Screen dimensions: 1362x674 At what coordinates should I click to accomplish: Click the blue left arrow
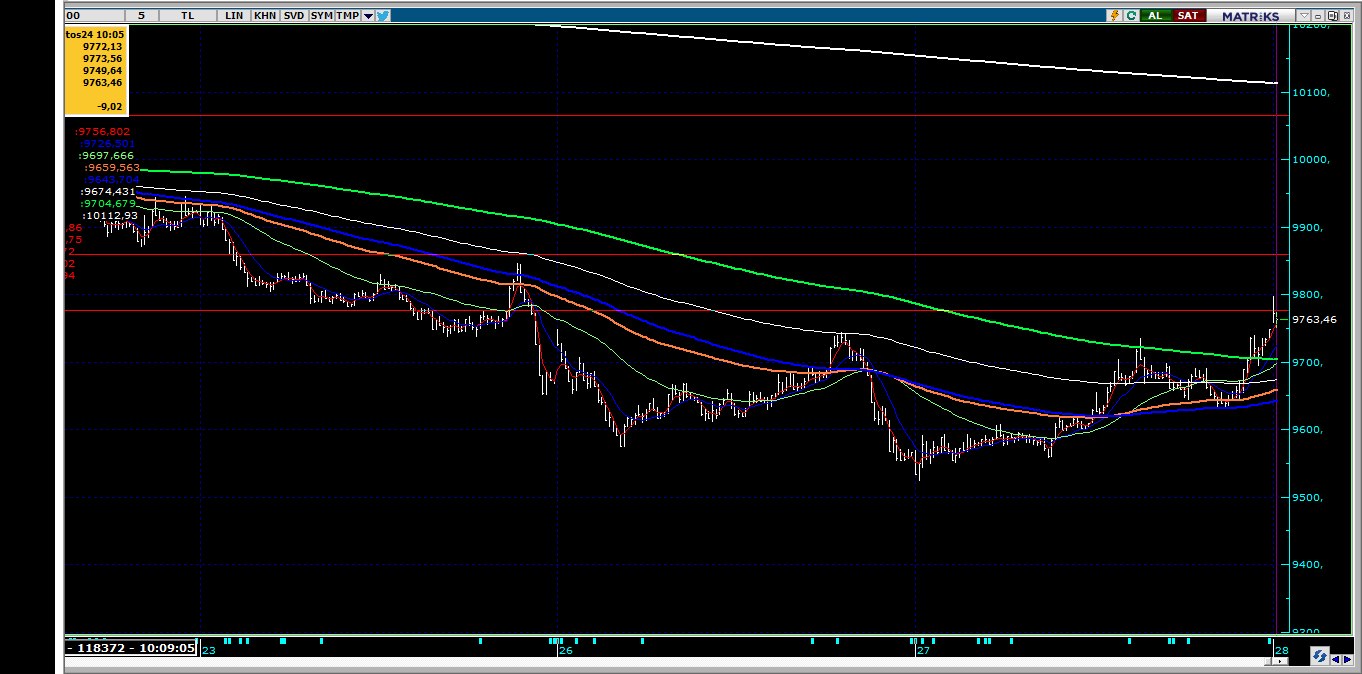point(1335,659)
